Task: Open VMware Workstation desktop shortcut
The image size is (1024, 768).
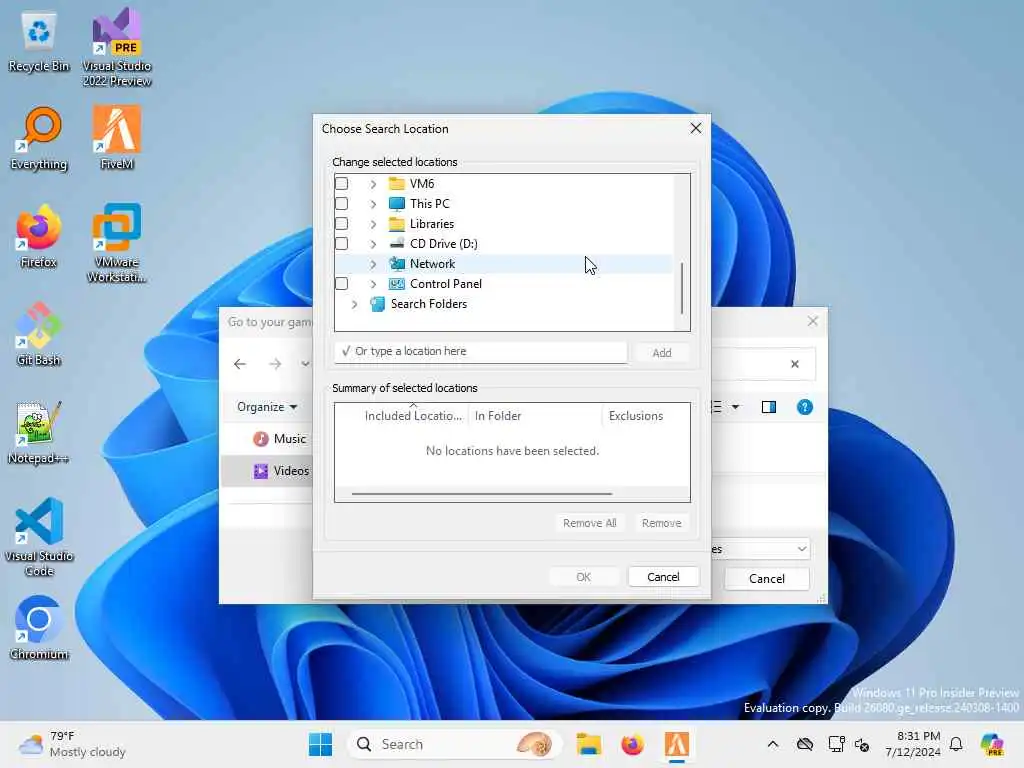Action: point(116,243)
